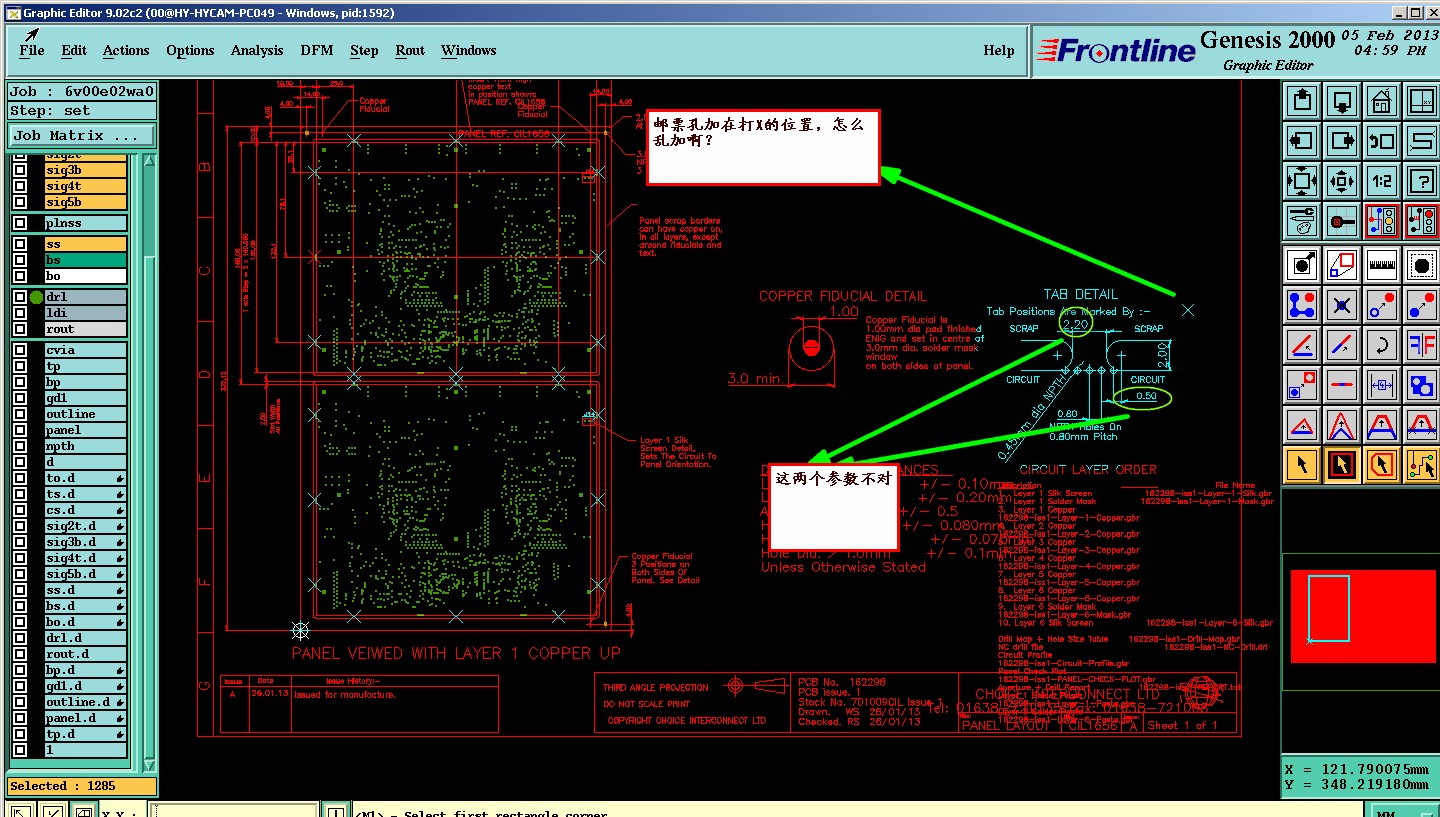Open the Edit menu
Screen dimensions: 1440x817
coord(74,50)
